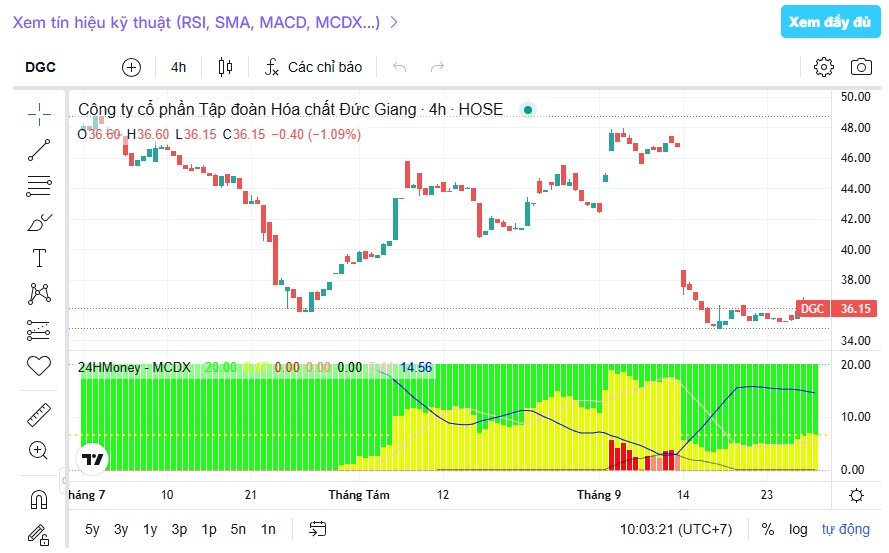Click the DGC symbol search
This screenshot has width=889, height=553.
tap(40, 67)
